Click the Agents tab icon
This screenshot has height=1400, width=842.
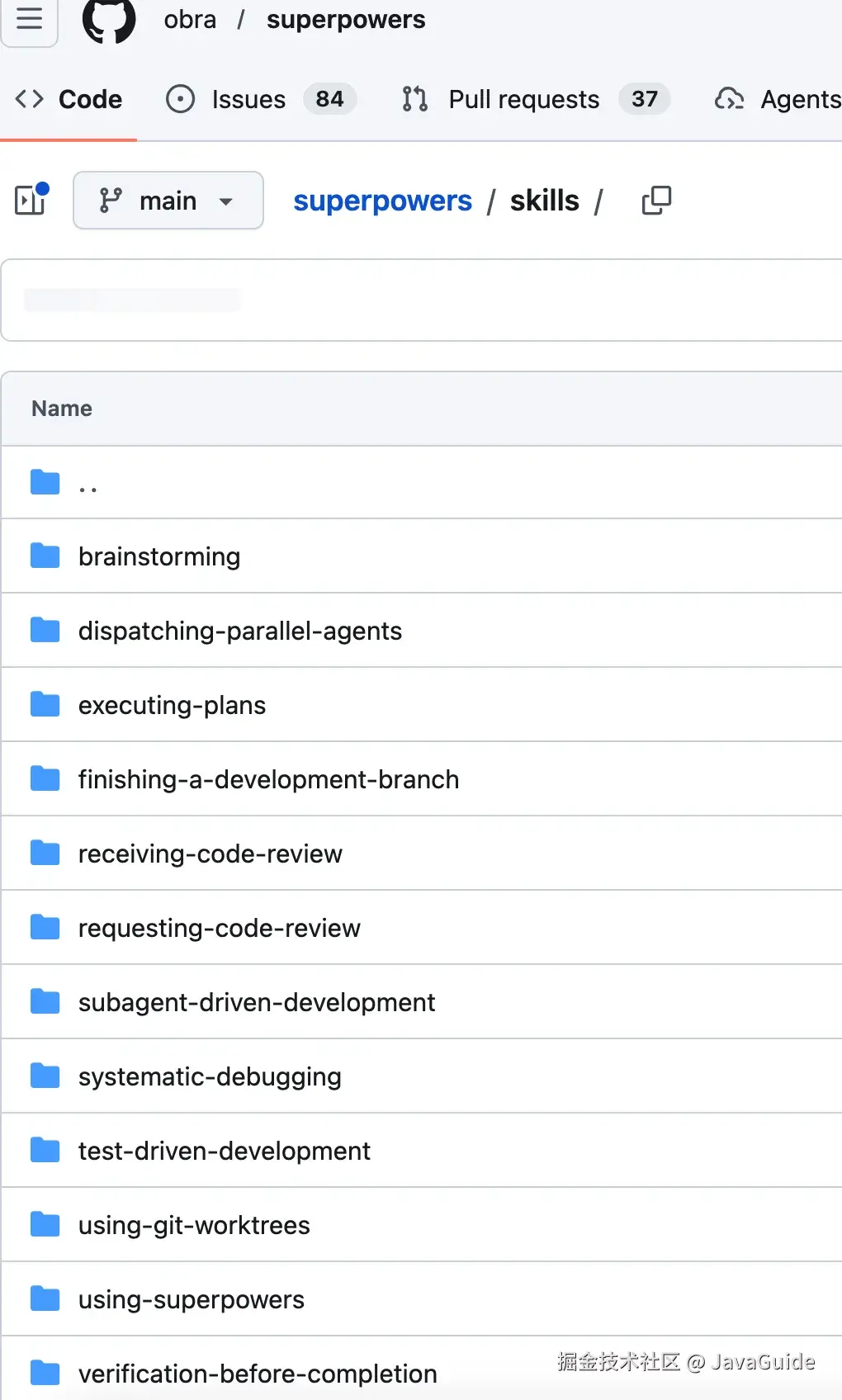pos(729,99)
